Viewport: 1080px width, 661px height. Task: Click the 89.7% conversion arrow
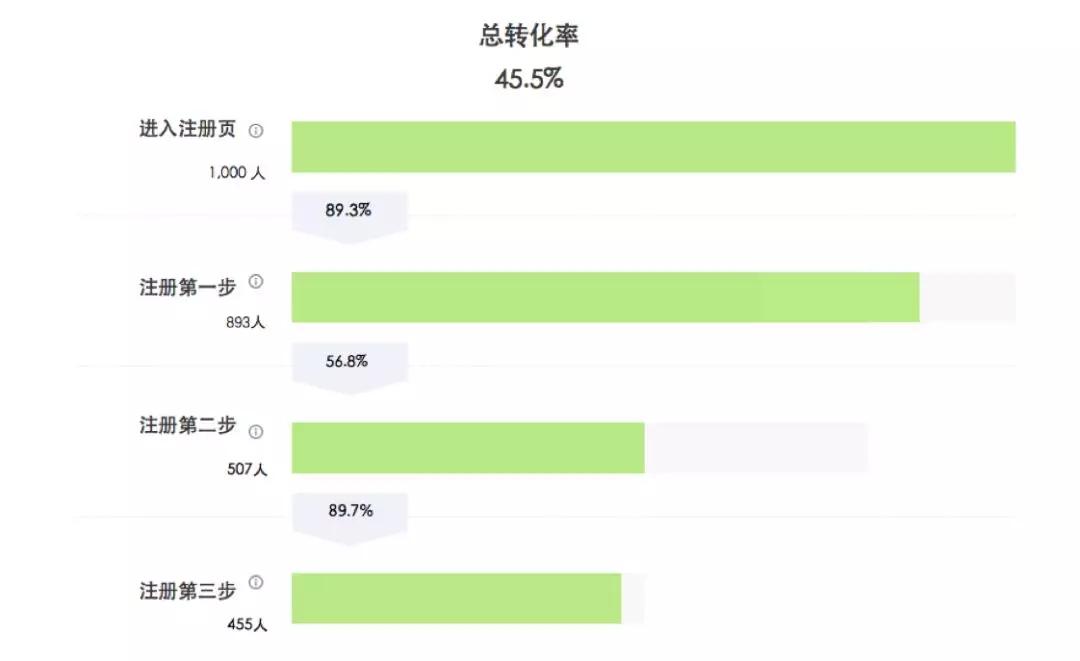(349, 512)
